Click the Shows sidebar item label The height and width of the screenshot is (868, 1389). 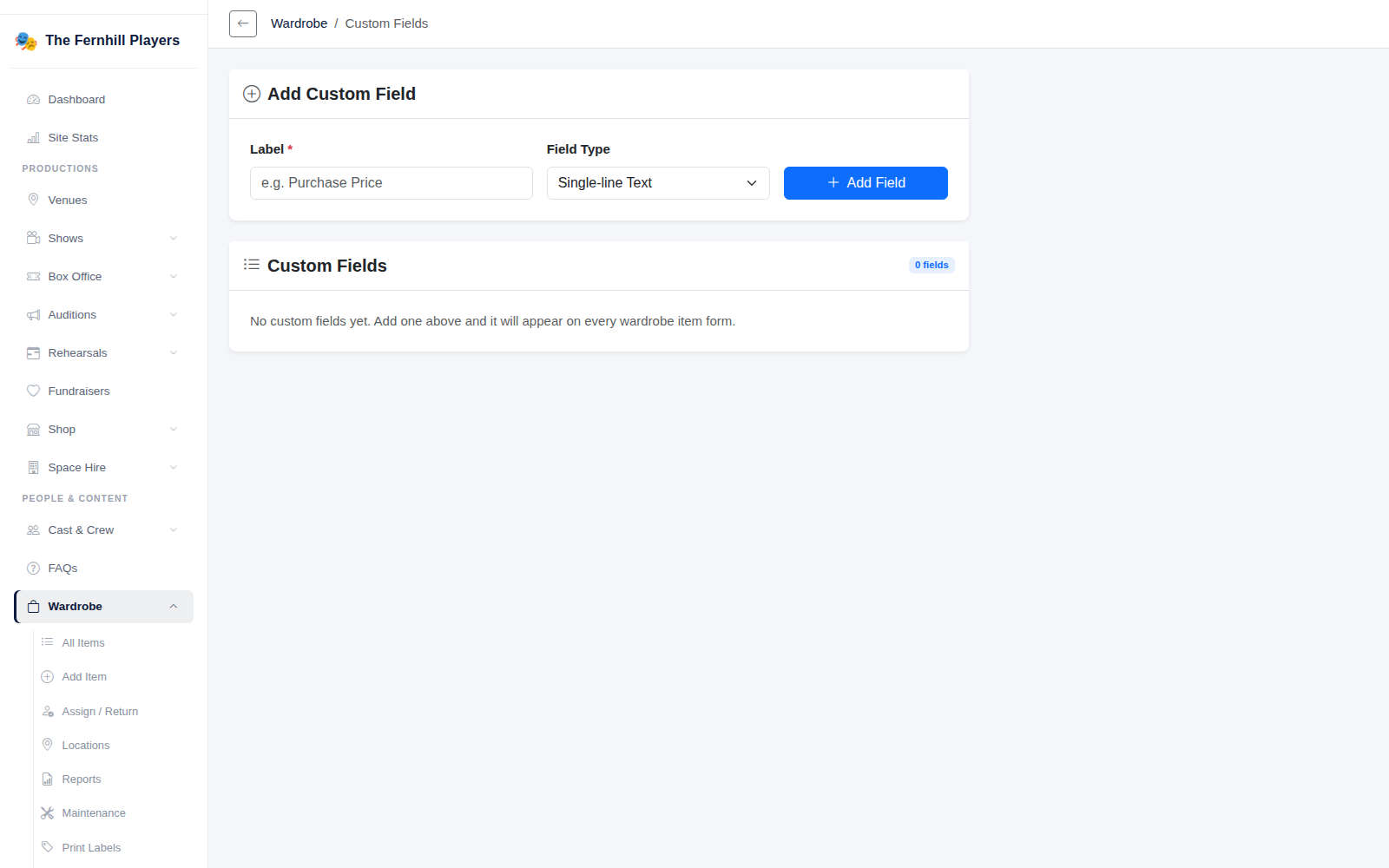click(66, 239)
